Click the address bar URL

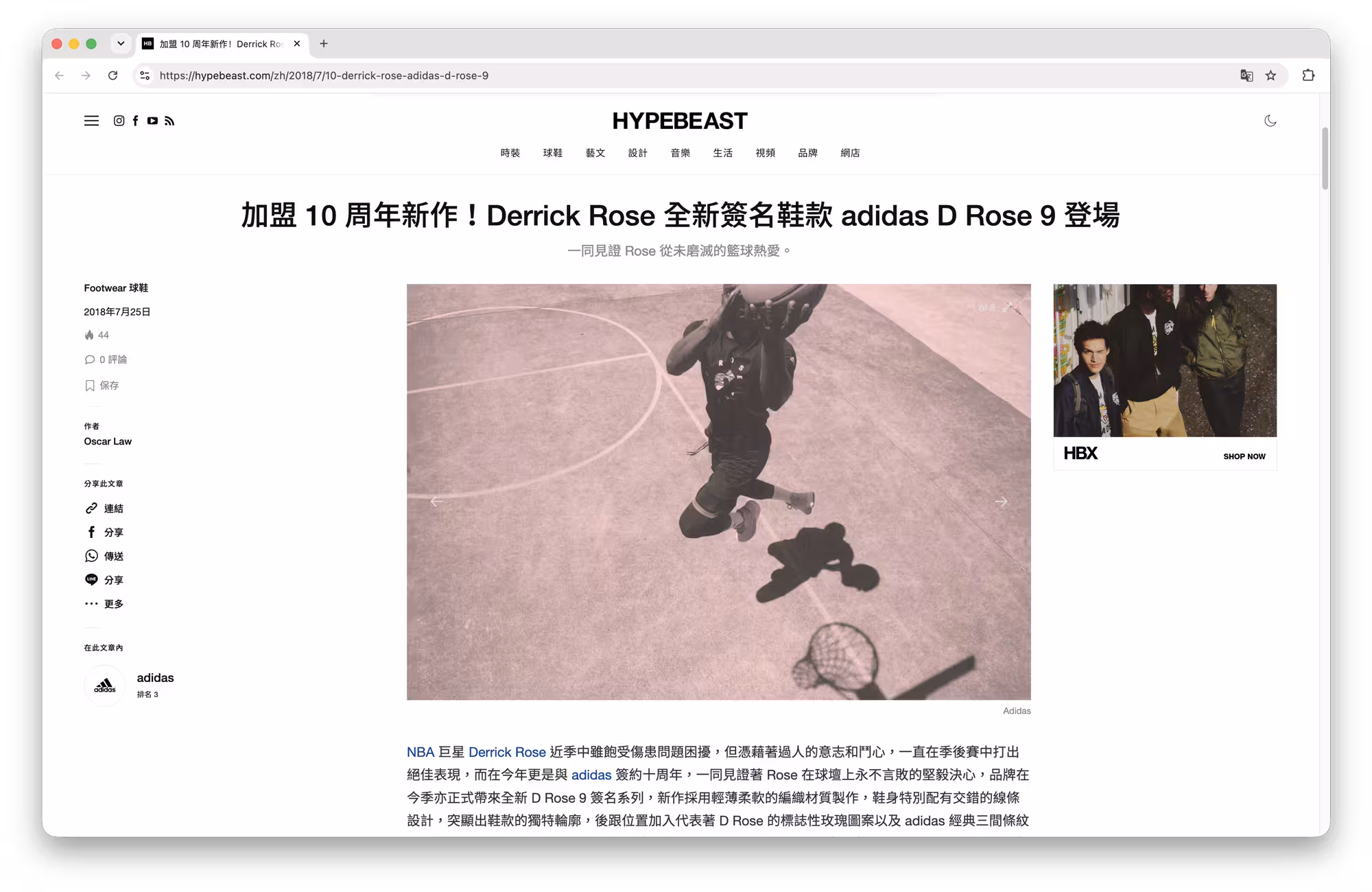(324, 75)
